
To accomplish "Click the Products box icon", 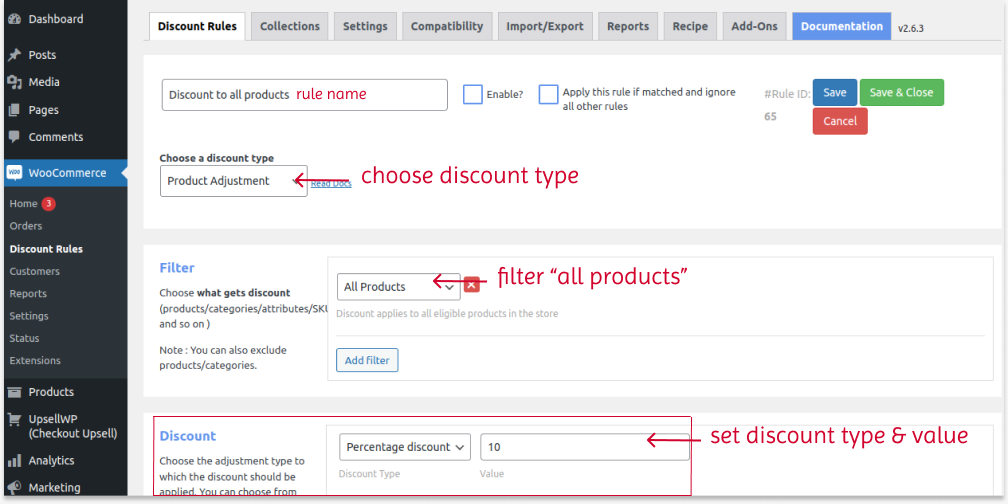I will 14,392.
